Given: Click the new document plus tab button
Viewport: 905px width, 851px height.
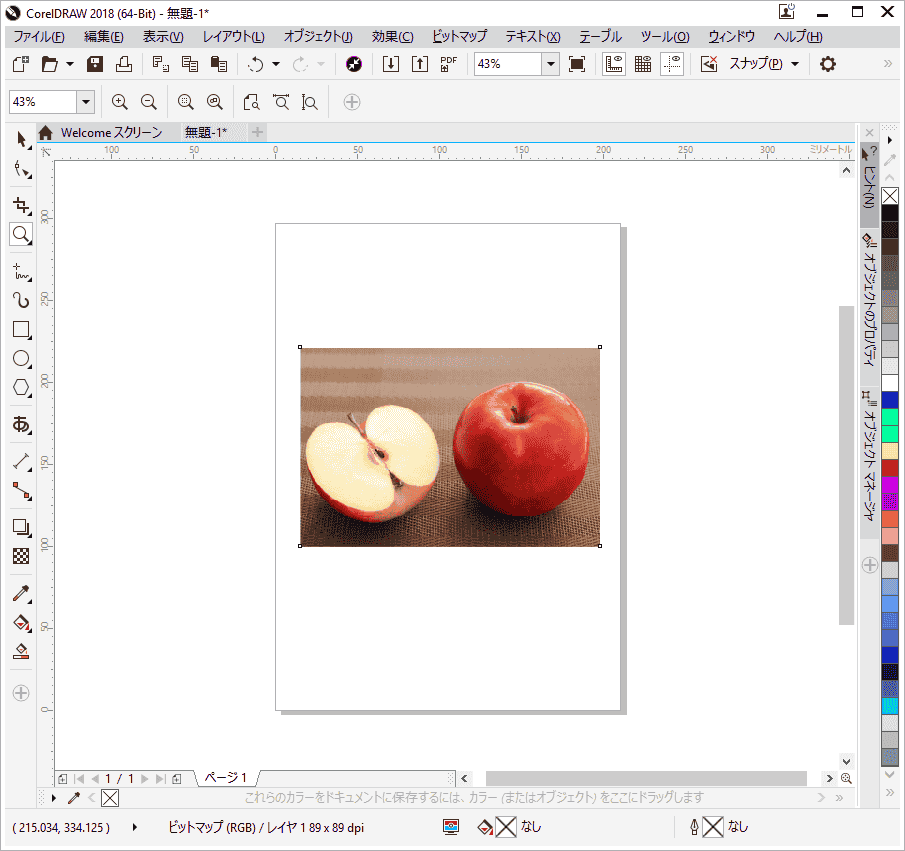Looking at the screenshot, I should (x=257, y=132).
